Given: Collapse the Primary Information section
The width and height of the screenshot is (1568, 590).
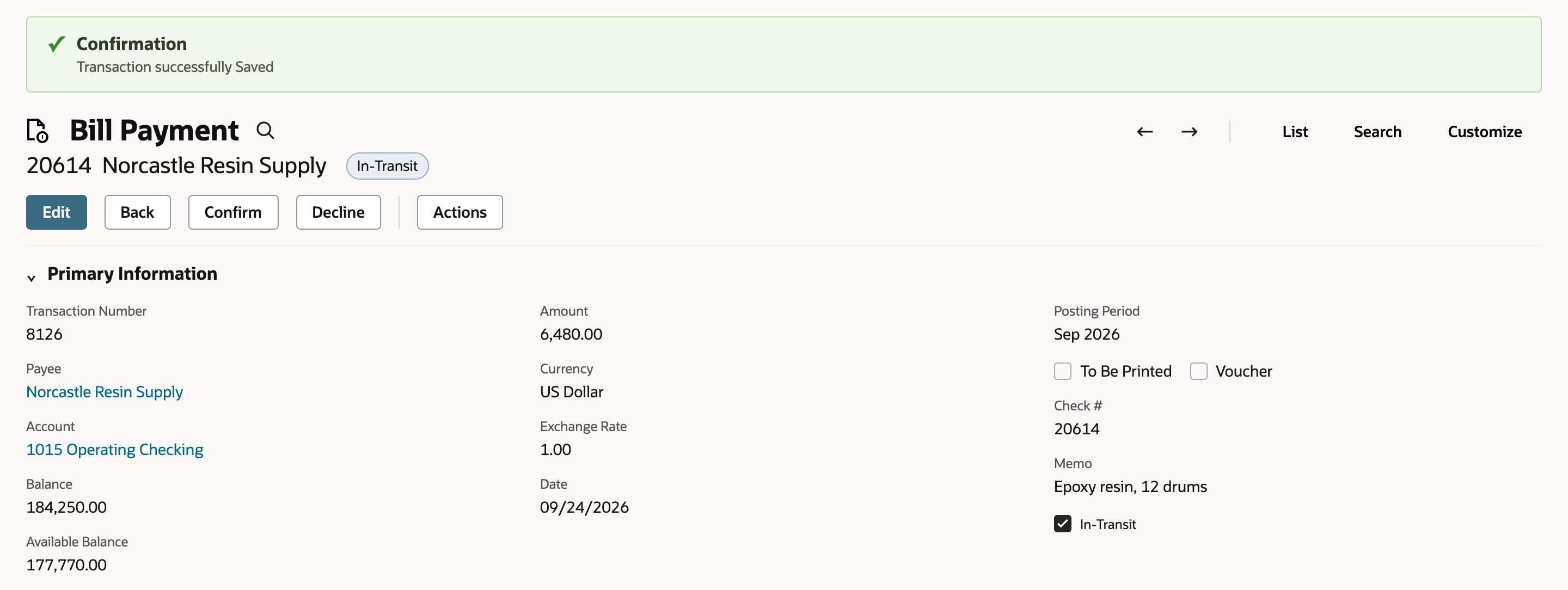Looking at the screenshot, I should (32, 278).
